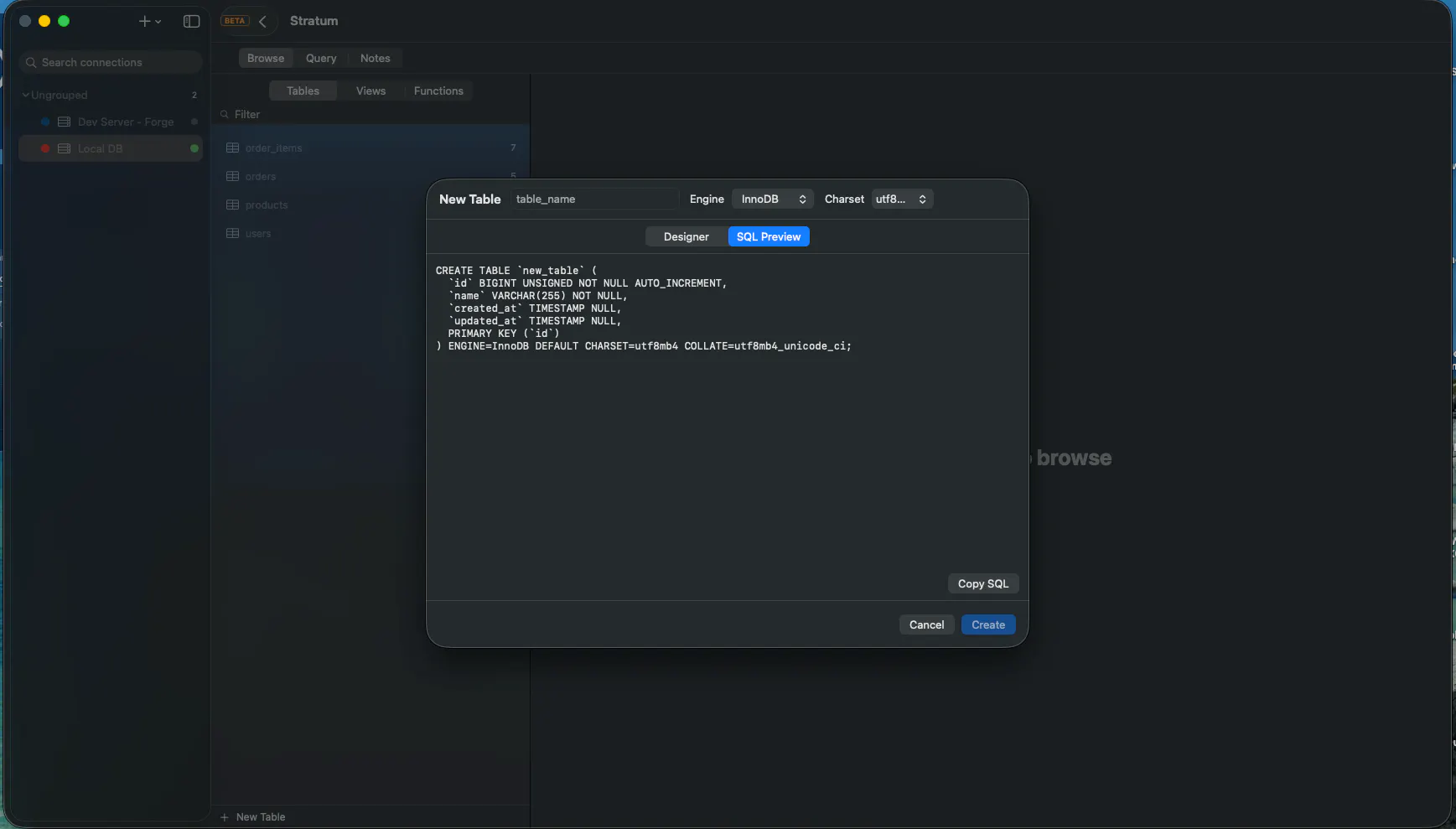The width and height of the screenshot is (1456, 829).
Task: Click the PRIMARY KEY line in SQL
Action: click(504, 334)
